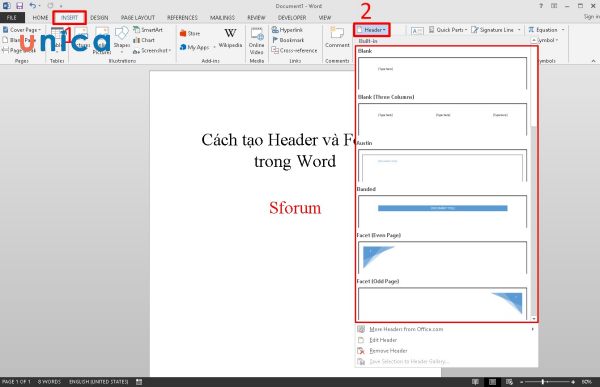Switch to the DESIGN tab
Screen dimensions: 600x387
99,18
